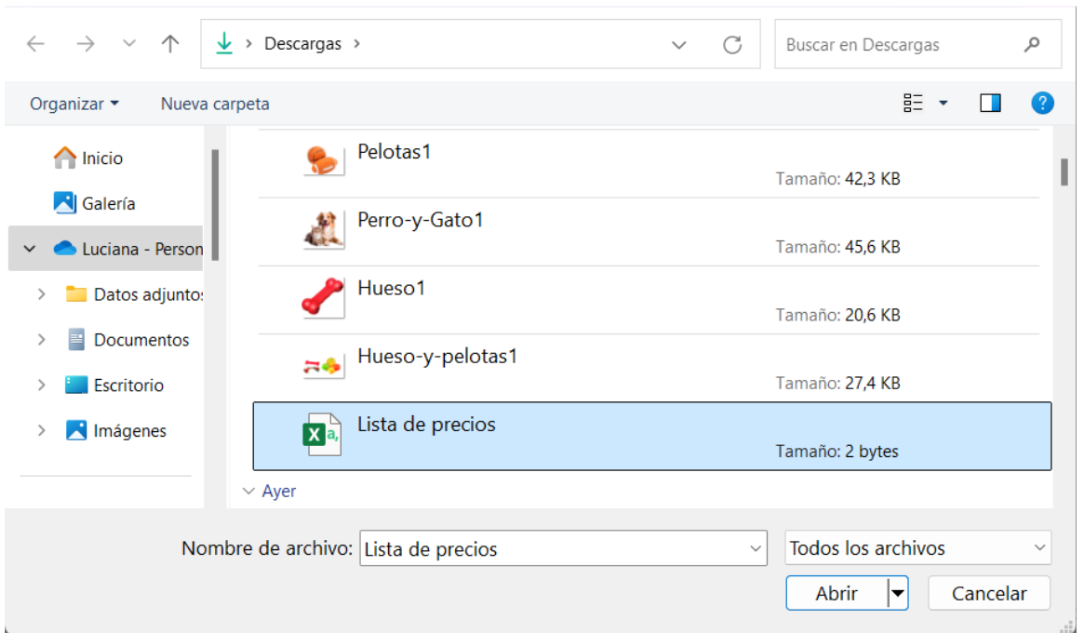Viewport: 1078px width, 636px height.
Task: Go back with the left arrow
Action: 35,44
